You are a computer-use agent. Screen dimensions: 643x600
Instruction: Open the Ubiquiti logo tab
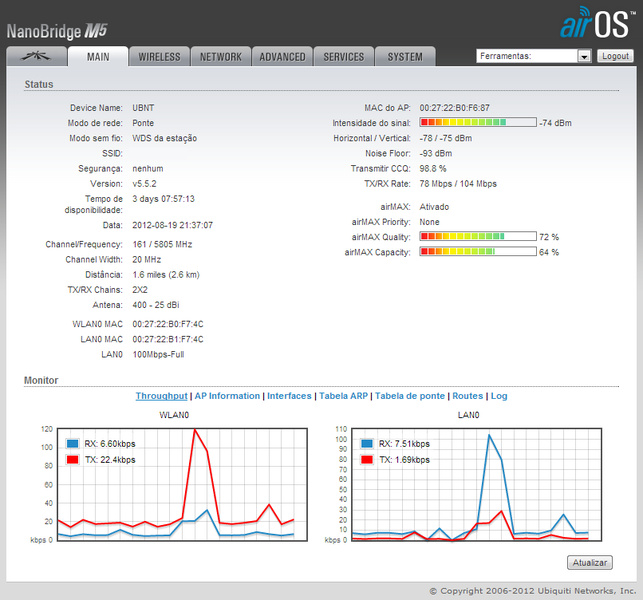36,56
